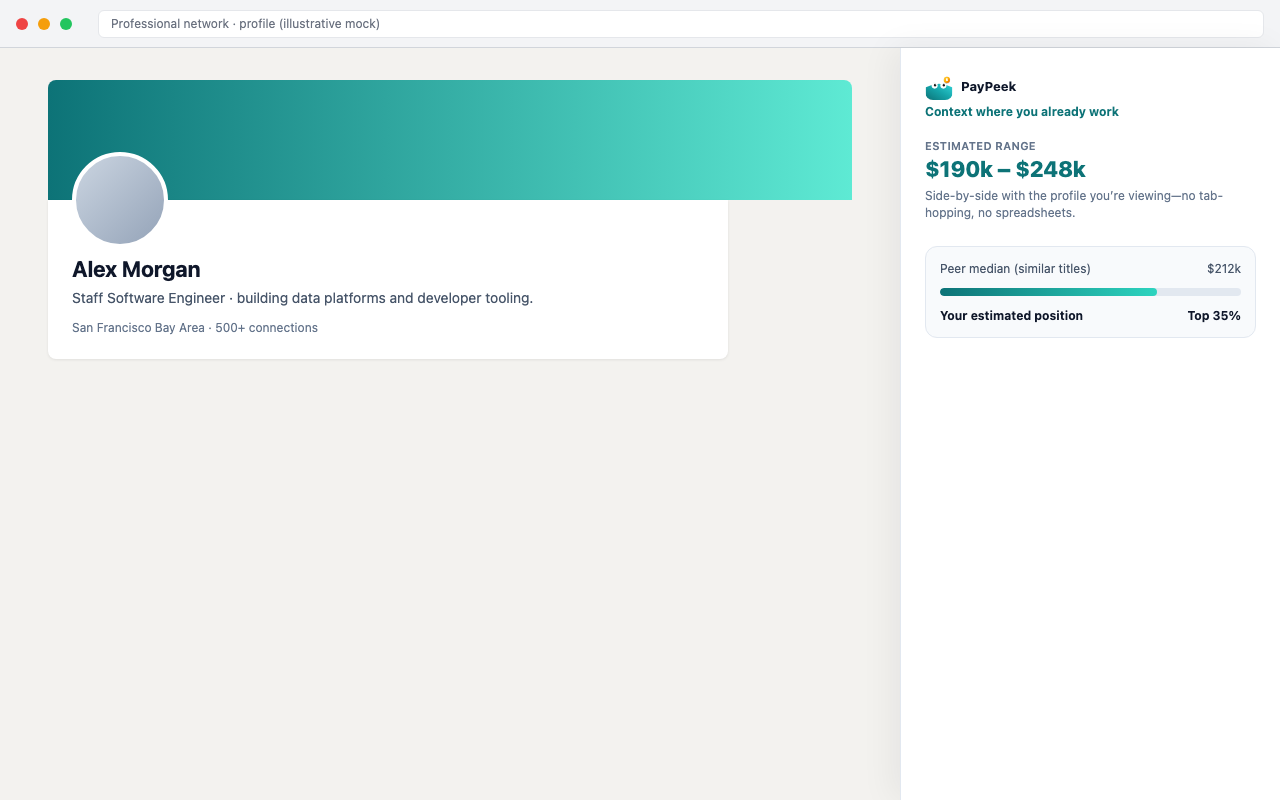The width and height of the screenshot is (1280, 800).
Task: Open the 500+ connections link
Action: [x=267, y=328]
